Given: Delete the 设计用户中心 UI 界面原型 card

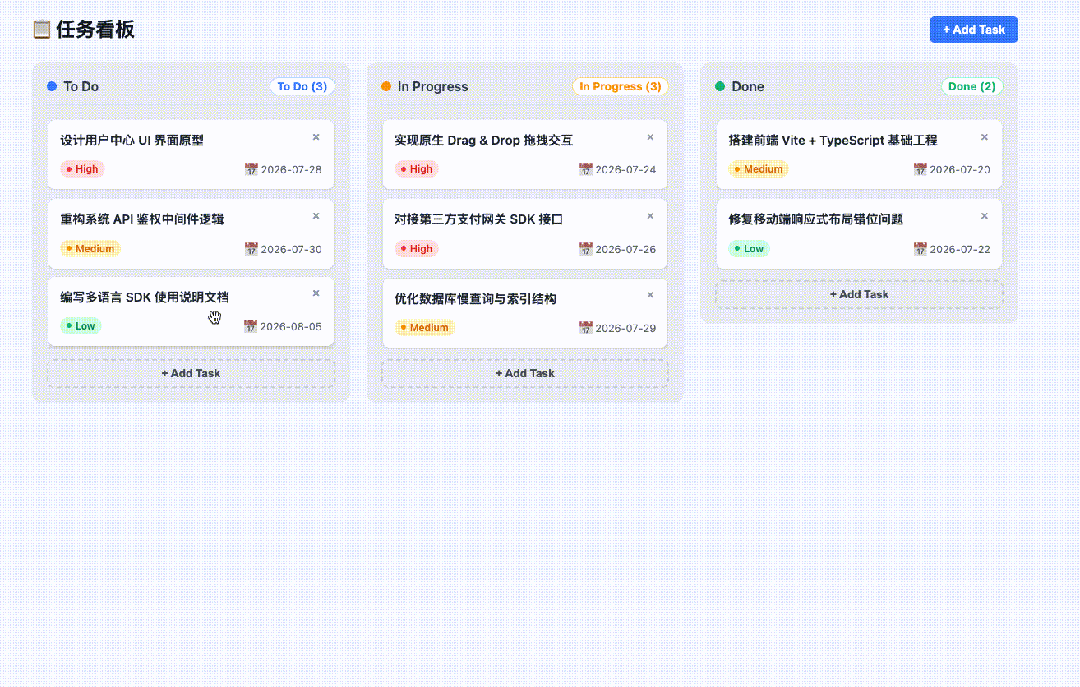Looking at the screenshot, I should point(316,137).
